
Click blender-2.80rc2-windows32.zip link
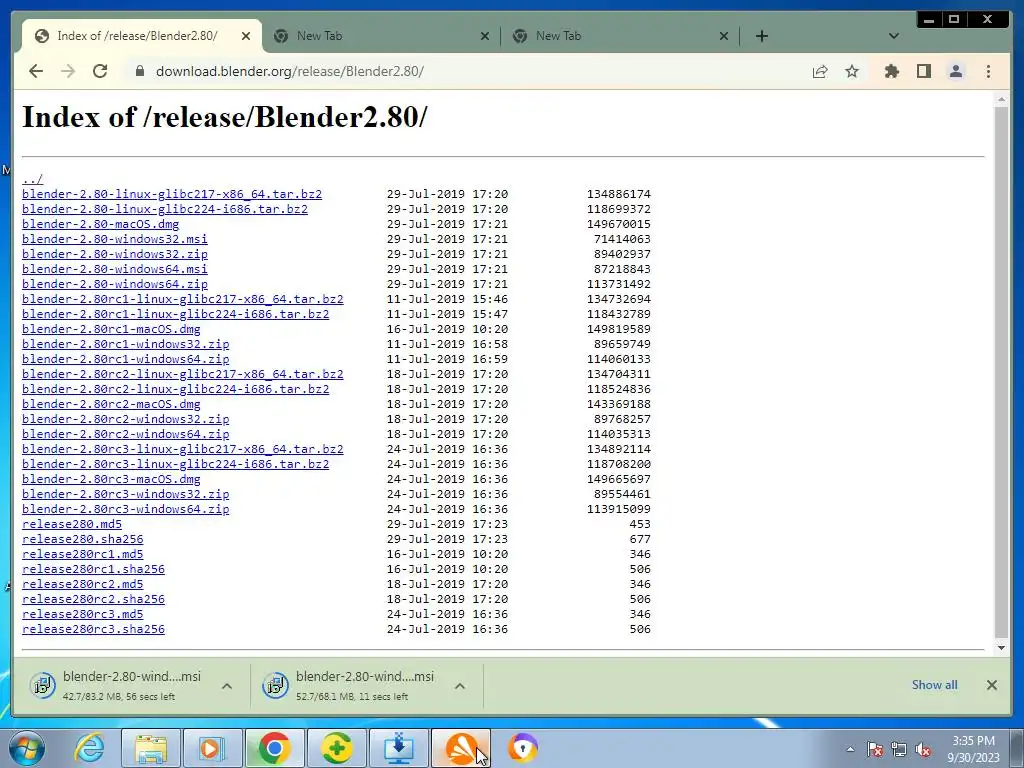click(125, 419)
